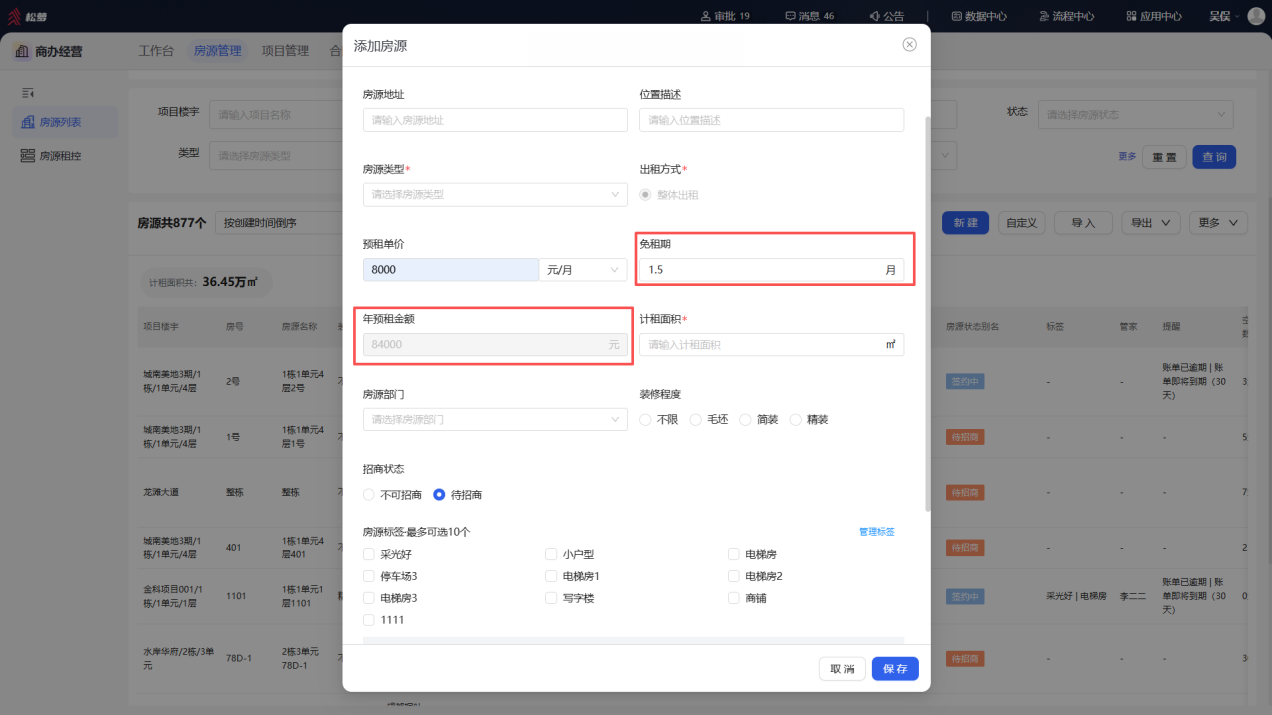Select the 不可招商 radio option
The height and width of the screenshot is (715, 1272).
pyautogui.click(x=369, y=495)
